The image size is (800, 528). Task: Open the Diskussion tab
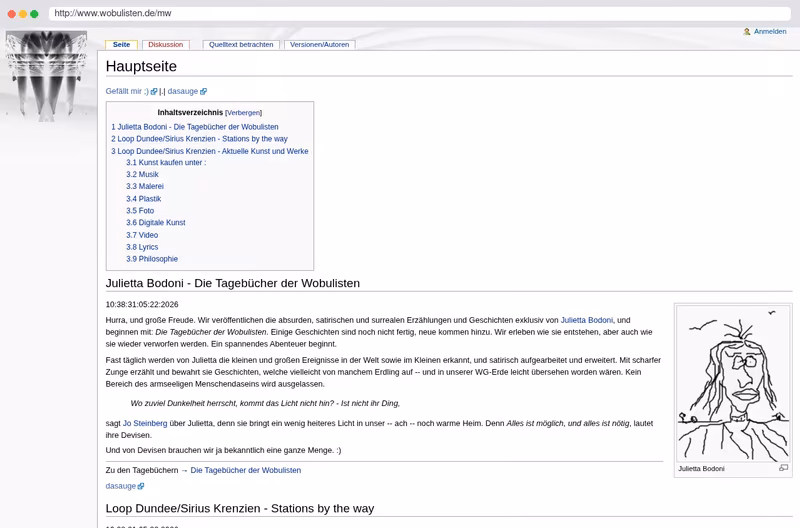(x=165, y=45)
